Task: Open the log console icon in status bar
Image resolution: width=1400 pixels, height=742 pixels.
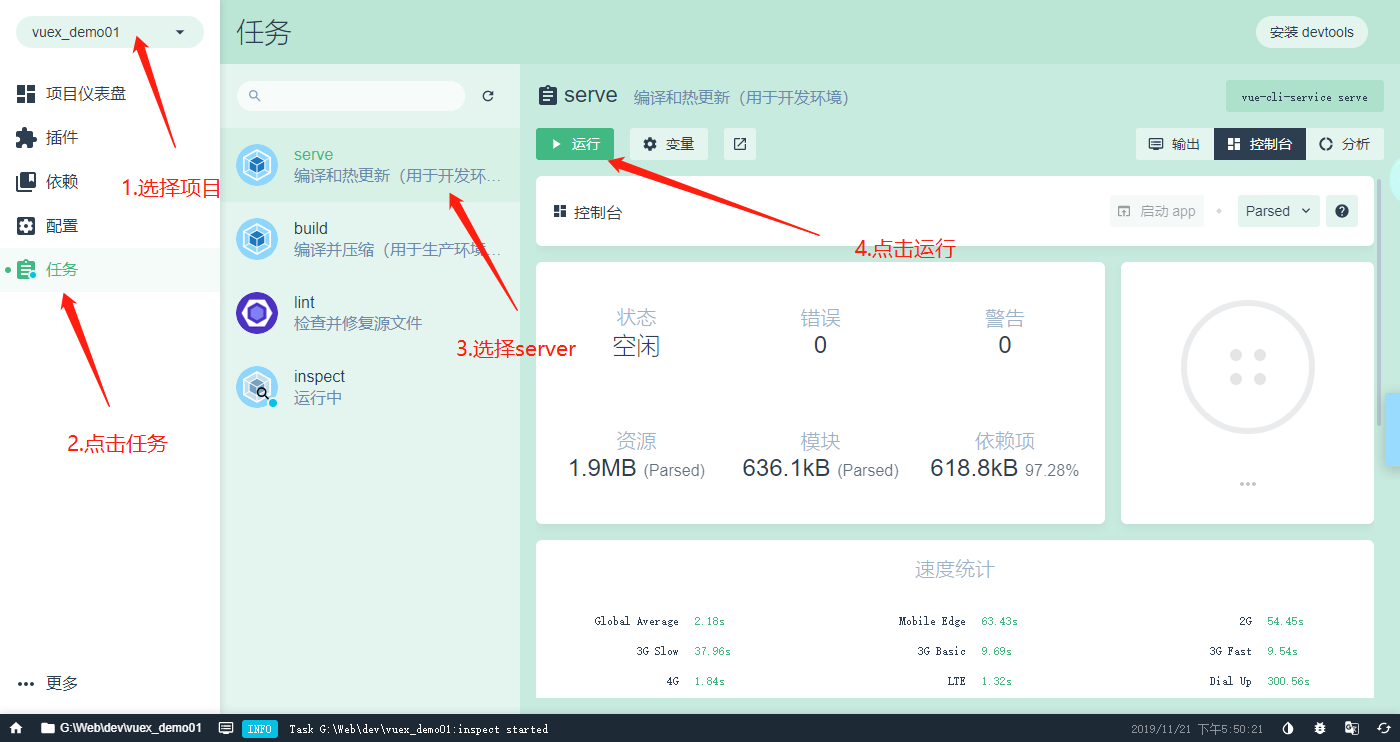Action: pos(226,728)
